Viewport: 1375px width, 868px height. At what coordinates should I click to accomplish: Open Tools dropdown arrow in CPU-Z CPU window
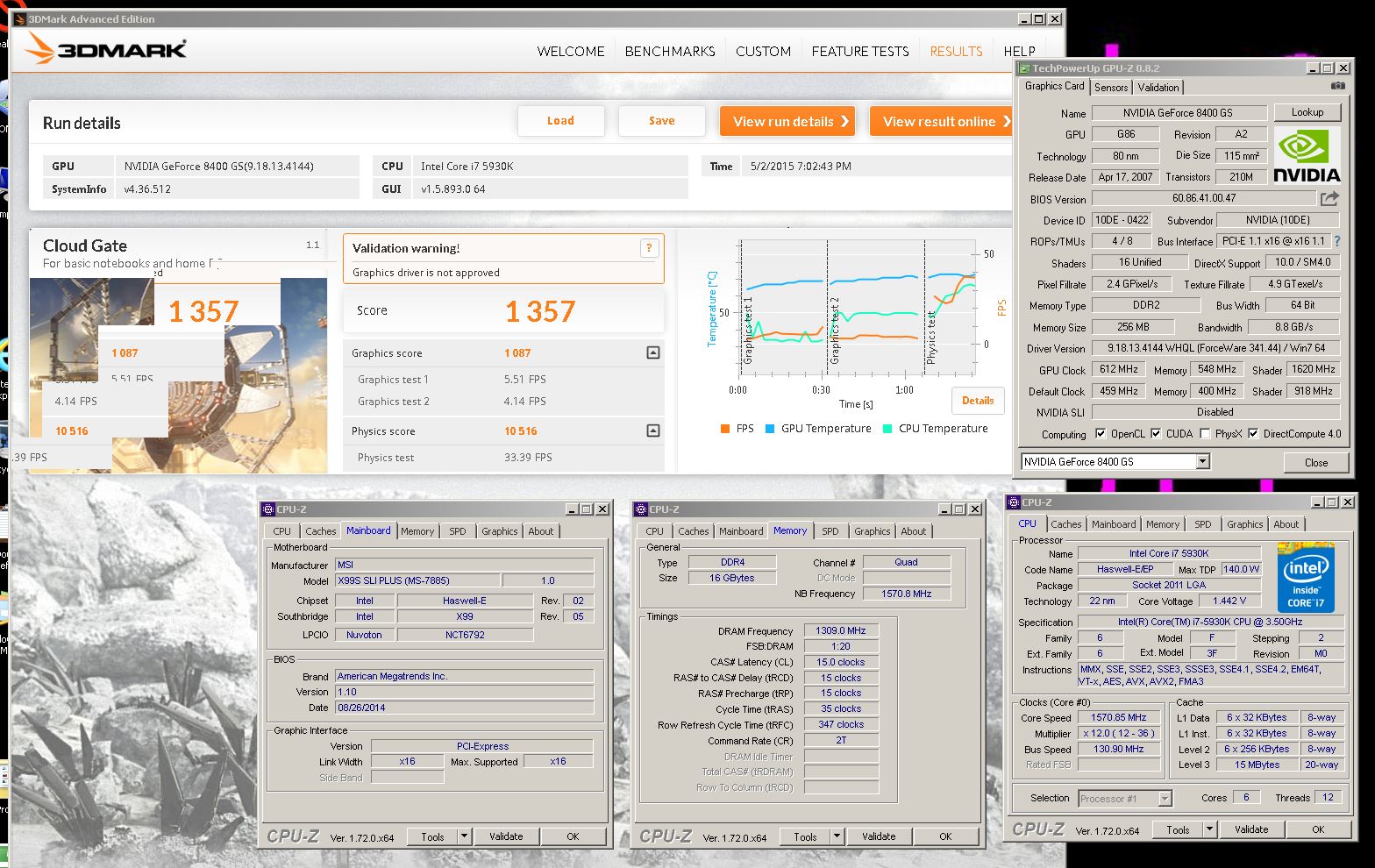coord(1209,829)
